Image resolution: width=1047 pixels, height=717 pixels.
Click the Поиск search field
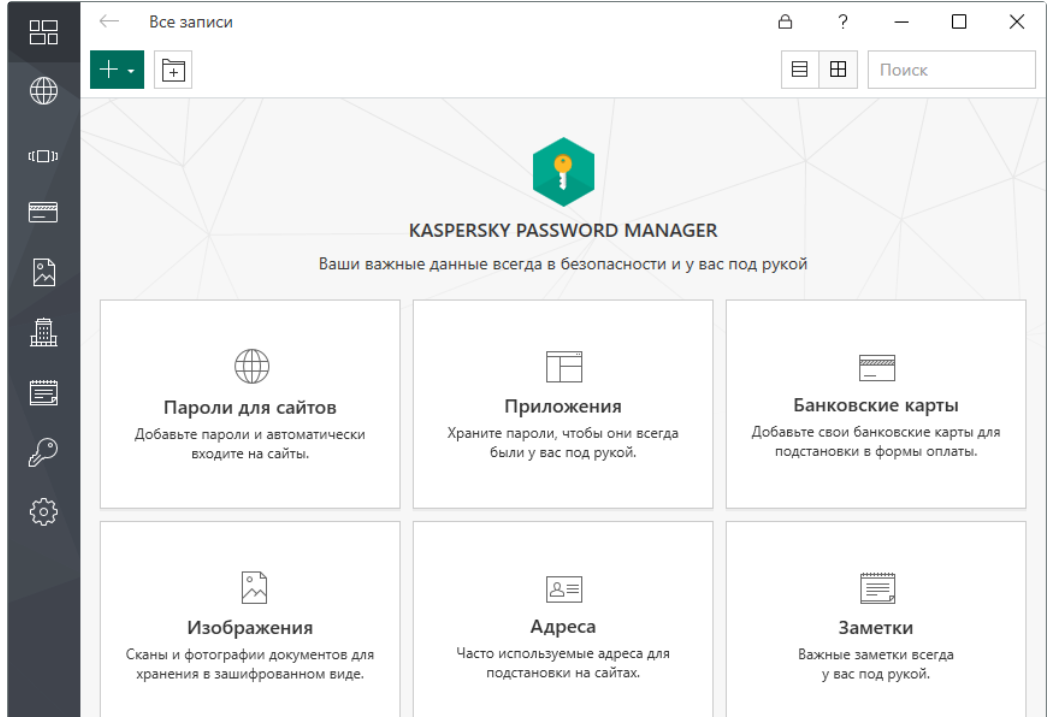[x=952, y=69]
